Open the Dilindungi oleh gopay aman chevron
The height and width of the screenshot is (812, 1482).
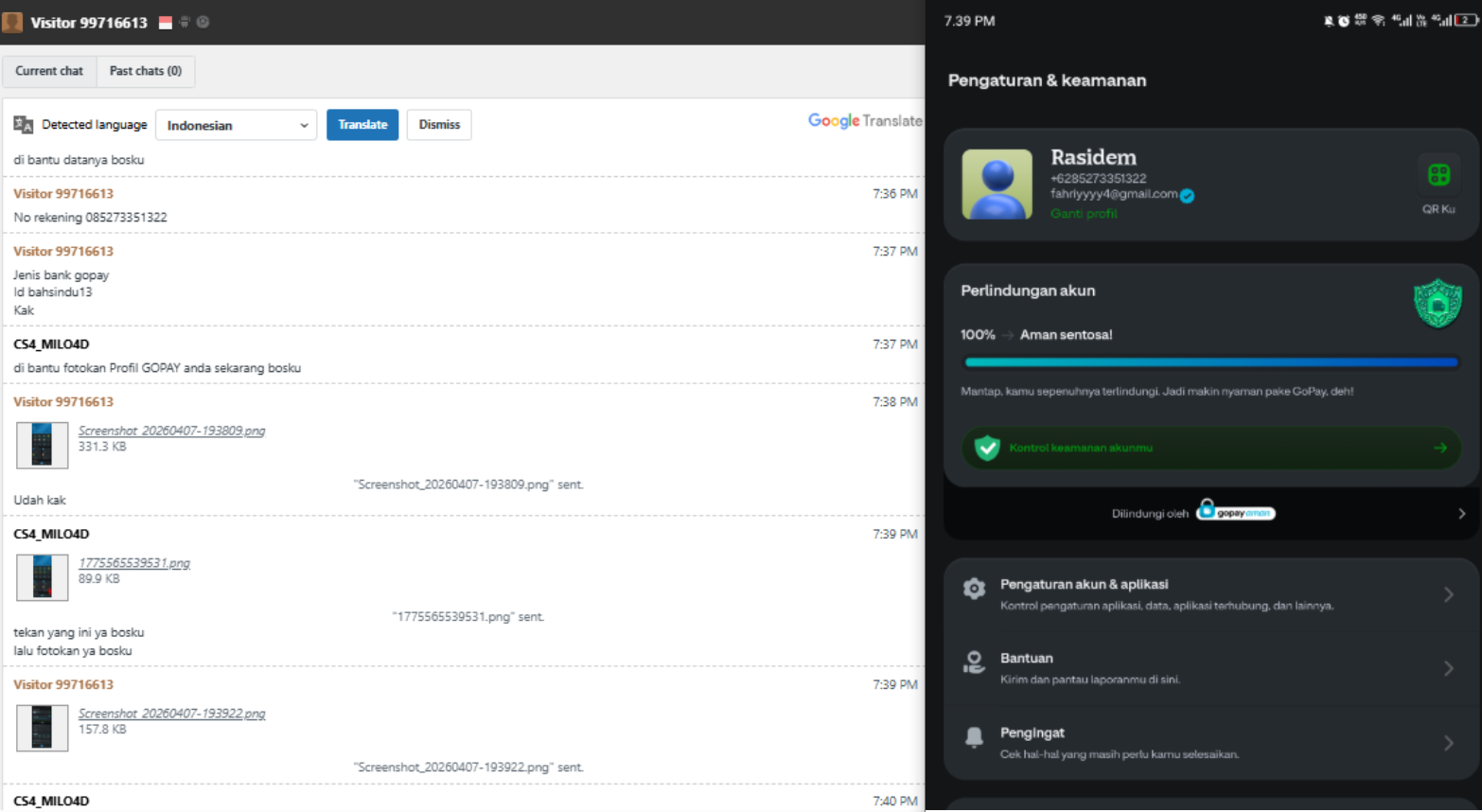click(1462, 513)
